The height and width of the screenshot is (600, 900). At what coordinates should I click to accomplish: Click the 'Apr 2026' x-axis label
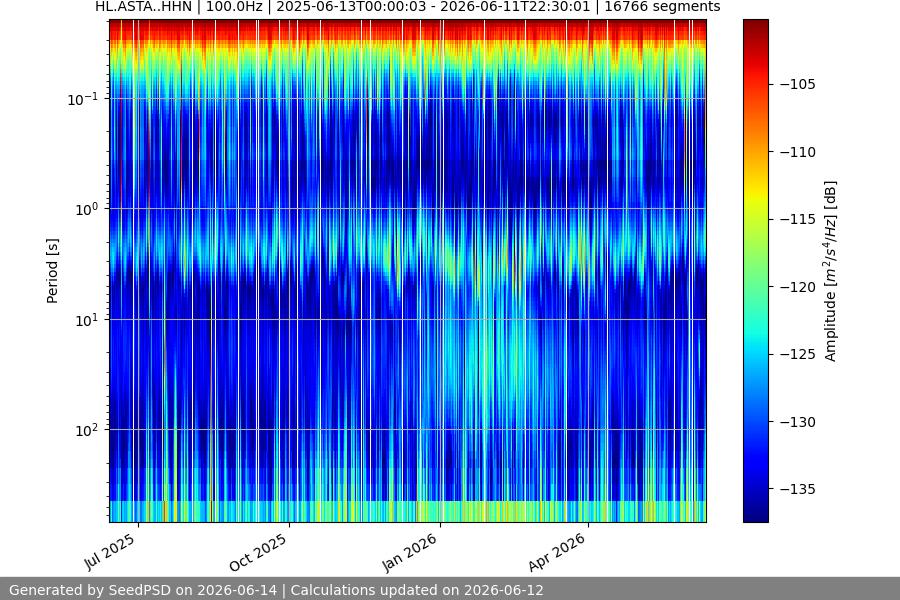[x=558, y=552]
